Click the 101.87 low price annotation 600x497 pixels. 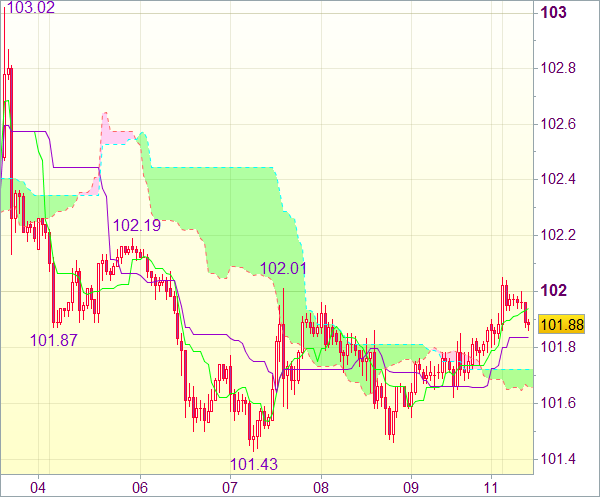[54, 340]
